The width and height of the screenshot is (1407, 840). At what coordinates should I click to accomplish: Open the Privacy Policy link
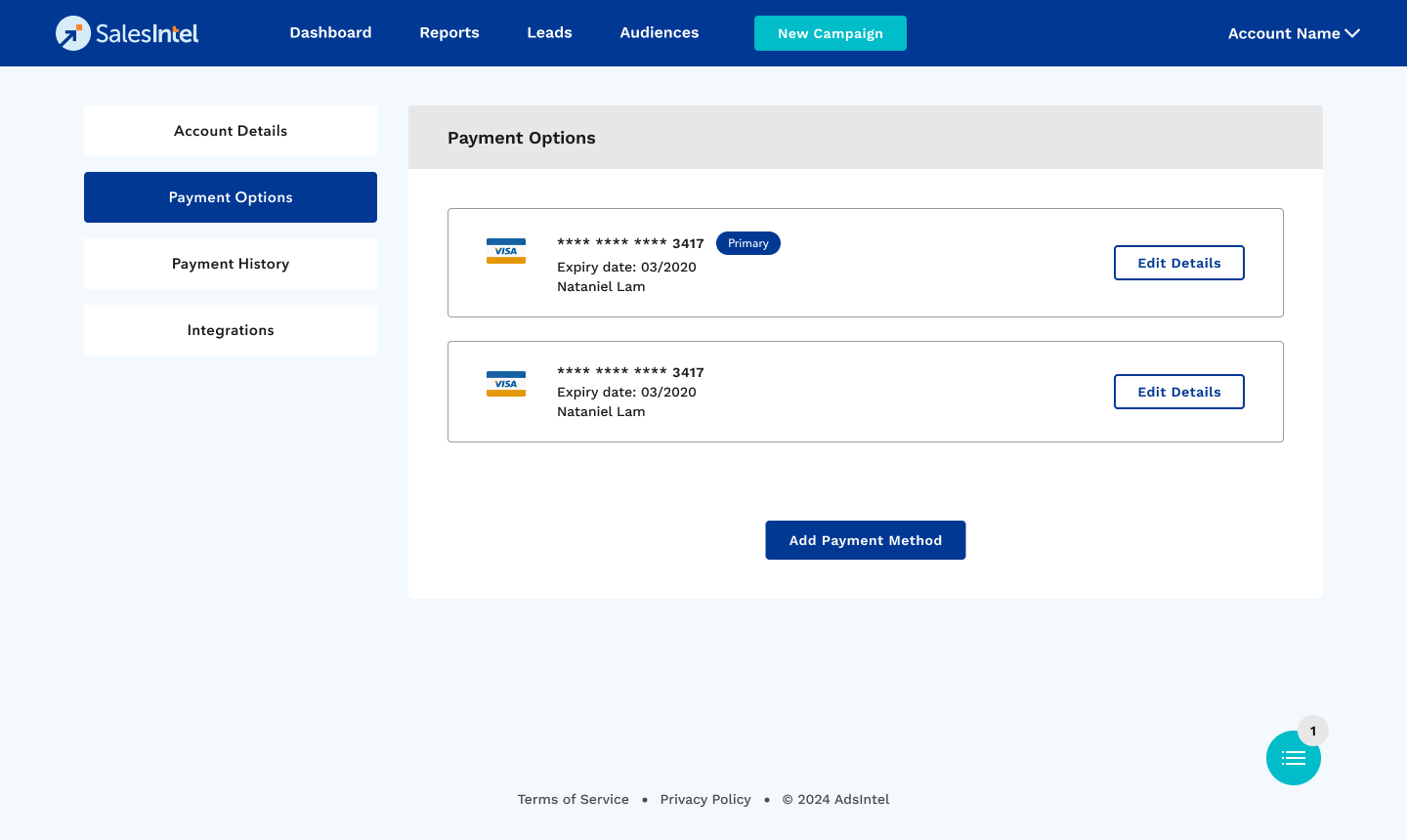coord(705,799)
